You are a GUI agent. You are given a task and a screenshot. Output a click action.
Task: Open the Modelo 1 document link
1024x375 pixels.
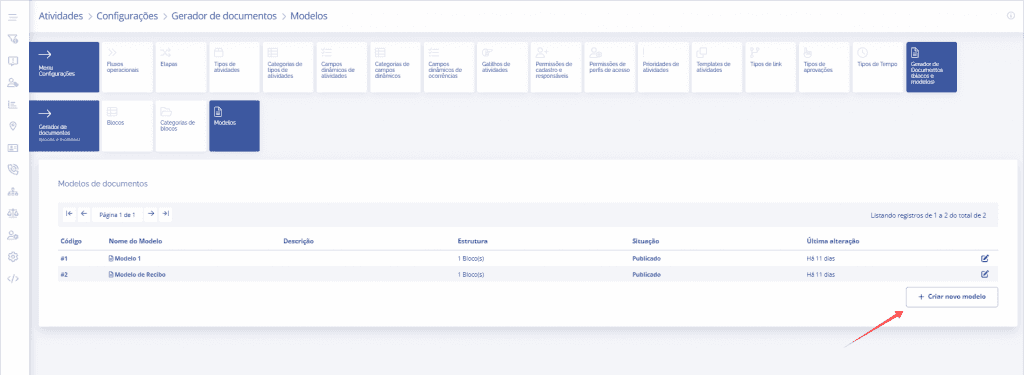coord(125,258)
